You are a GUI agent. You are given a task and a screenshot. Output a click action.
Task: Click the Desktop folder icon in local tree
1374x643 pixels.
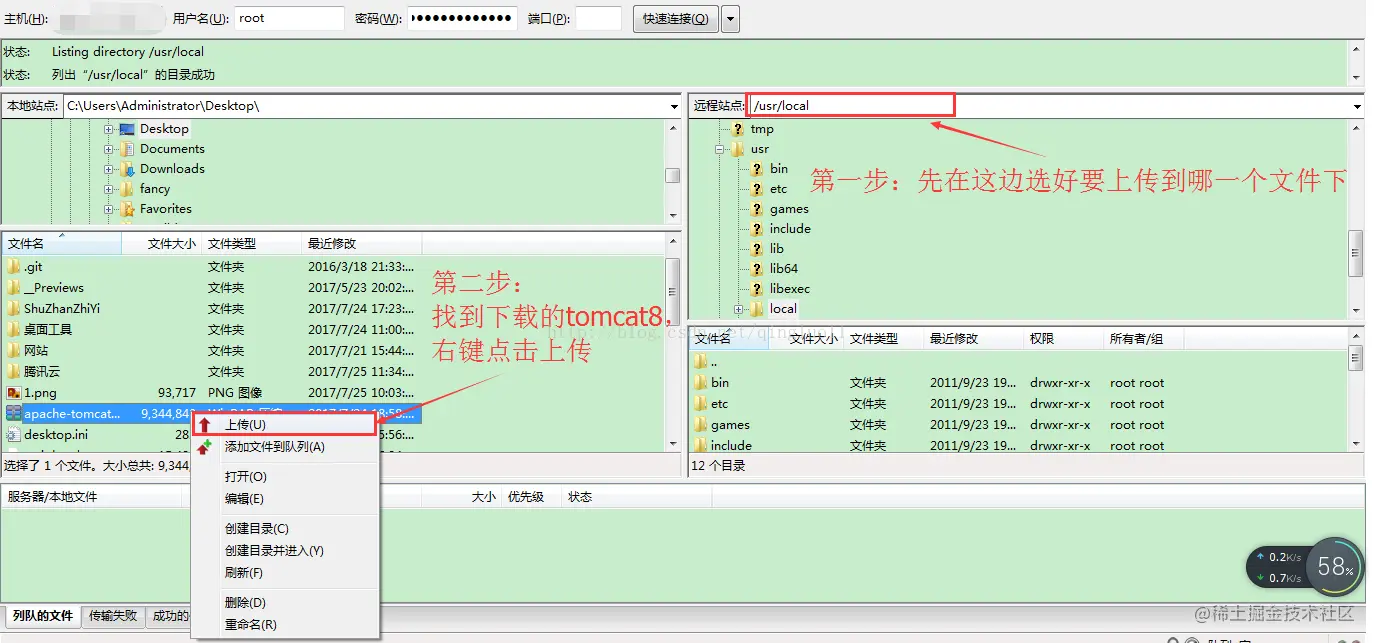click(126, 129)
